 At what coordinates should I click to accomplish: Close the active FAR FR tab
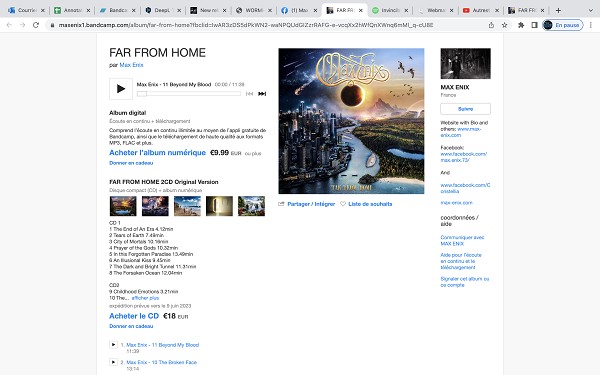(360, 10)
